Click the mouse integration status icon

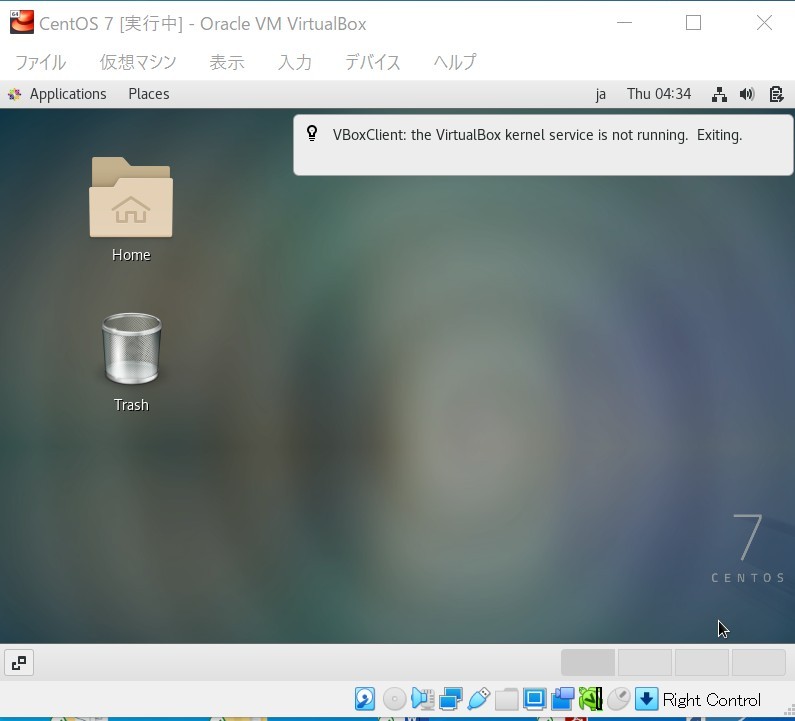click(619, 699)
